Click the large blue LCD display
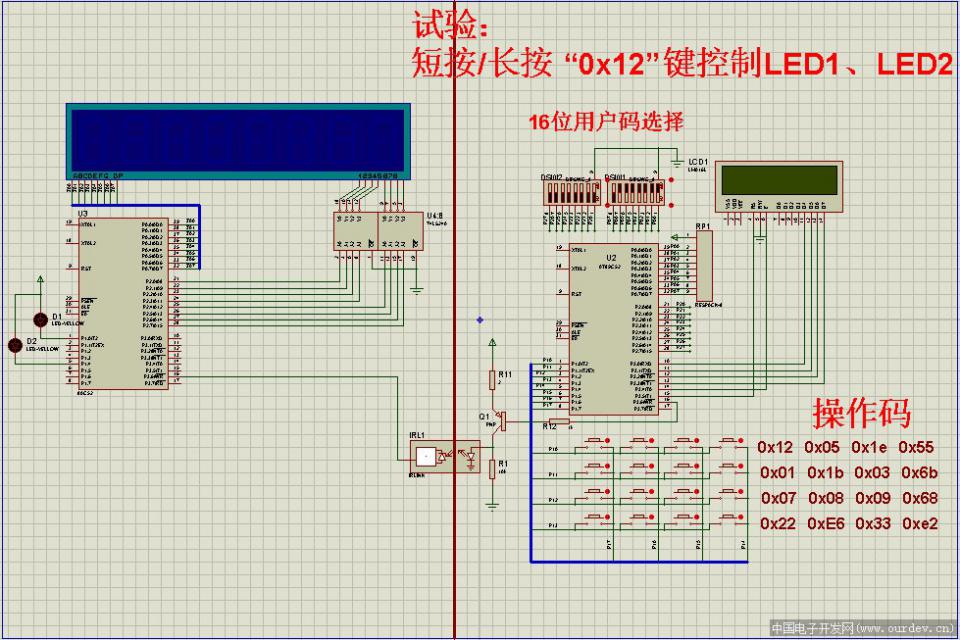The image size is (960, 640). tap(239, 139)
